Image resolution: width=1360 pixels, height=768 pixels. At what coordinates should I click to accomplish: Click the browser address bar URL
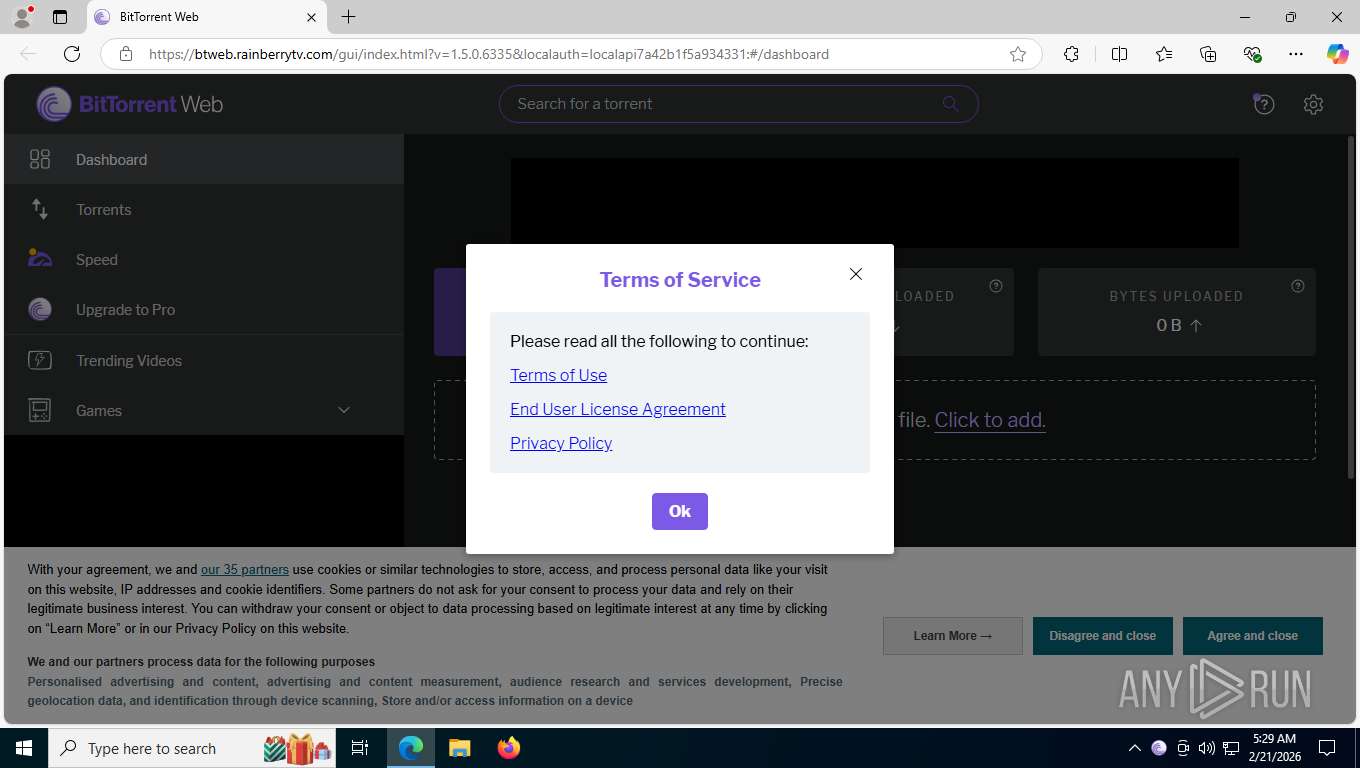point(489,54)
